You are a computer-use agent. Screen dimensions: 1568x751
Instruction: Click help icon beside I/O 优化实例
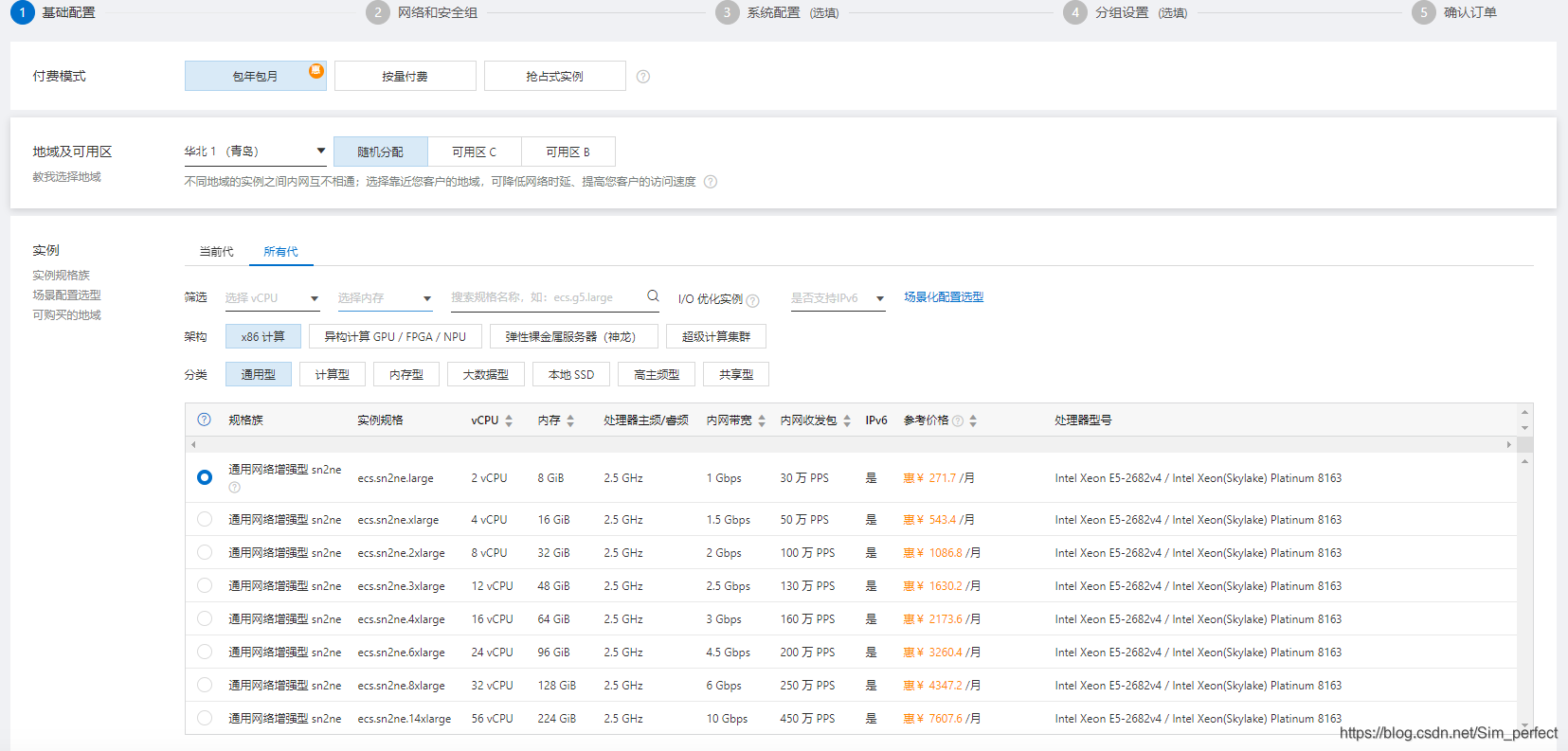point(753,300)
